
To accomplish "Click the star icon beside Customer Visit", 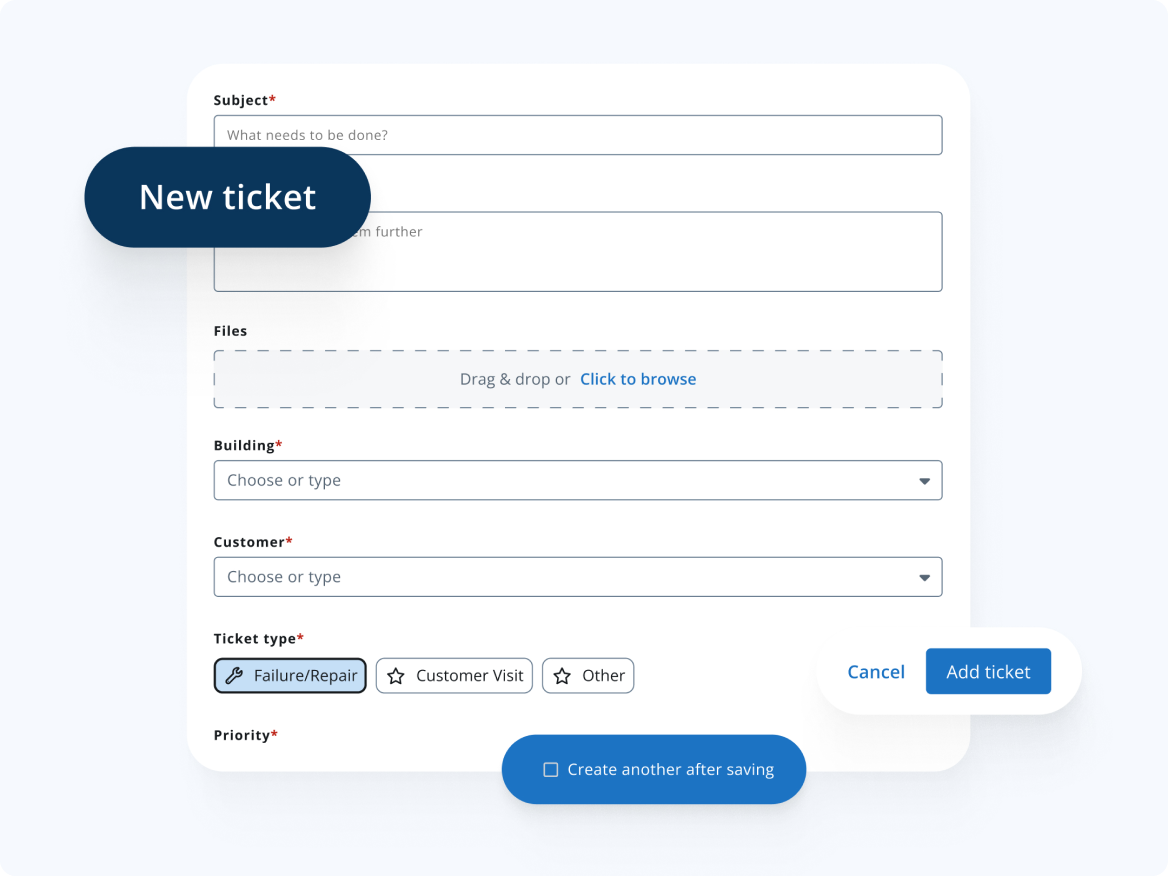I will [396, 676].
